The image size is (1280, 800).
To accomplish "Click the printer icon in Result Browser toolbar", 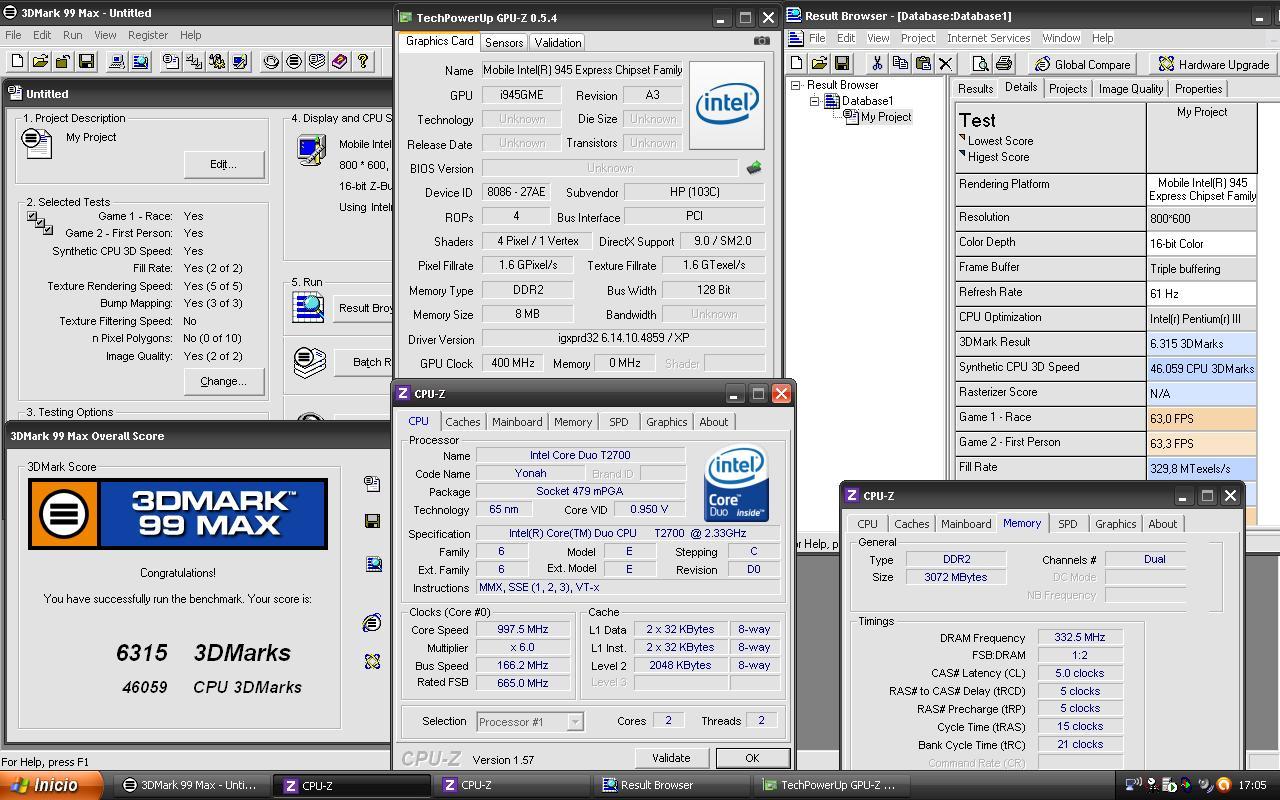I will (x=1003, y=64).
